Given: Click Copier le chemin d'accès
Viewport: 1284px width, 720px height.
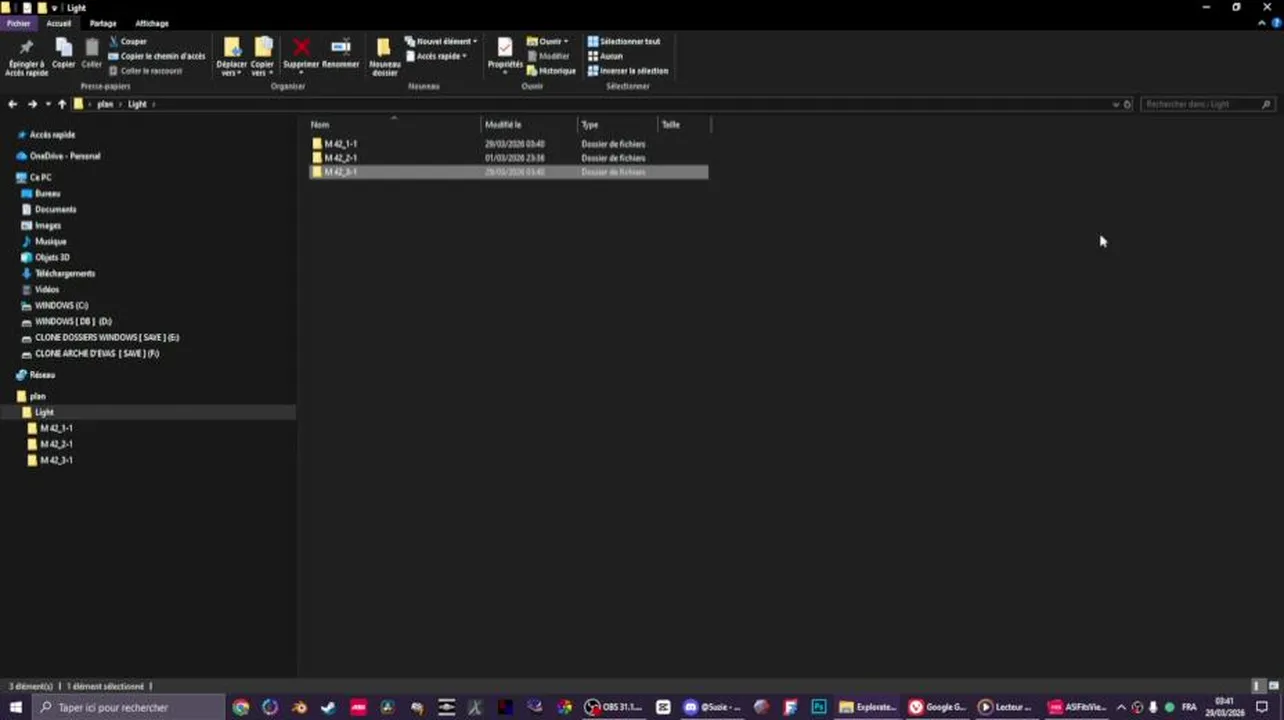Looking at the screenshot, I should point(156,56).
